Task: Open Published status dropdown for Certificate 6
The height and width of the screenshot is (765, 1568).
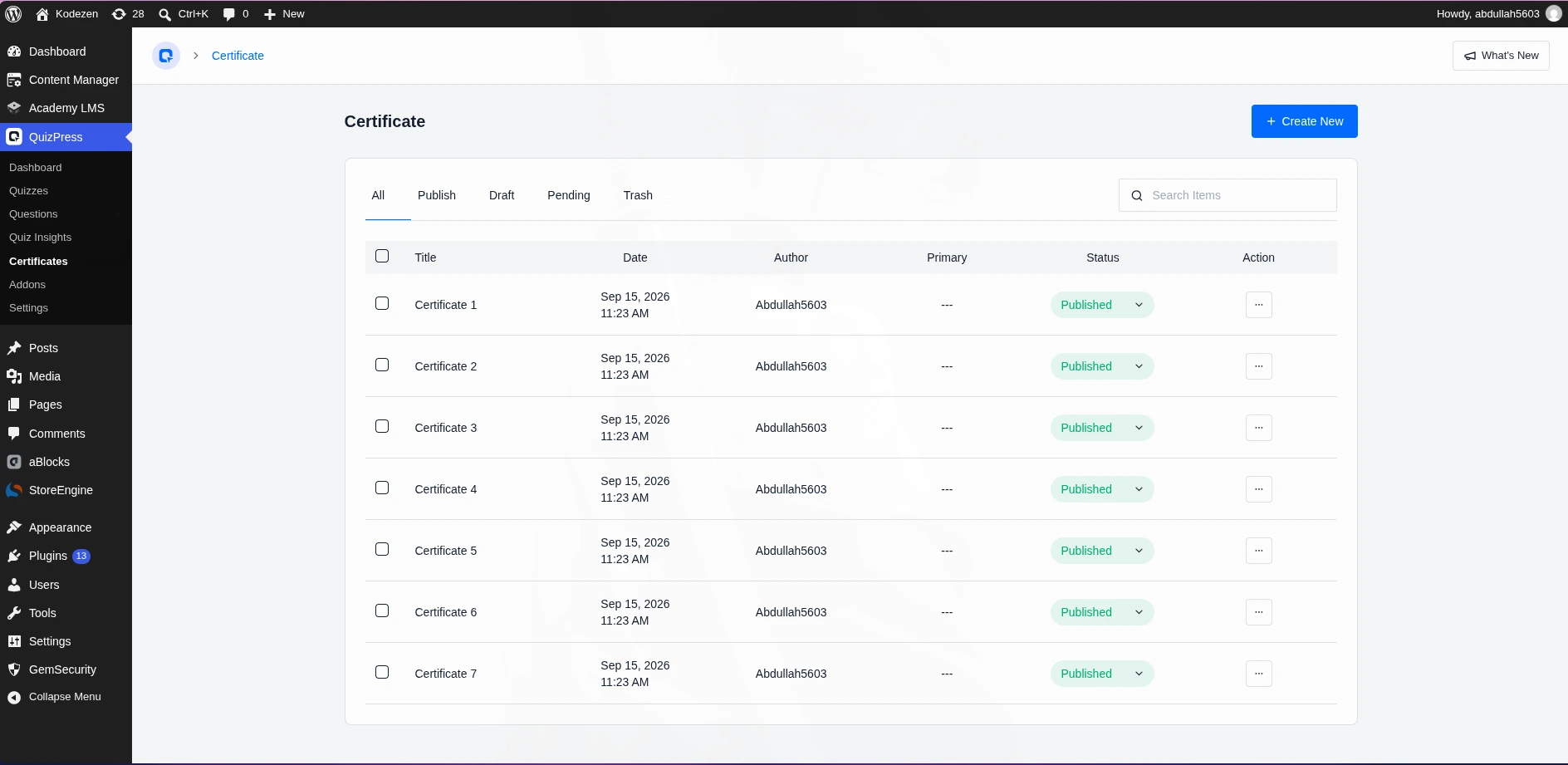Action: coord(1102,612)
